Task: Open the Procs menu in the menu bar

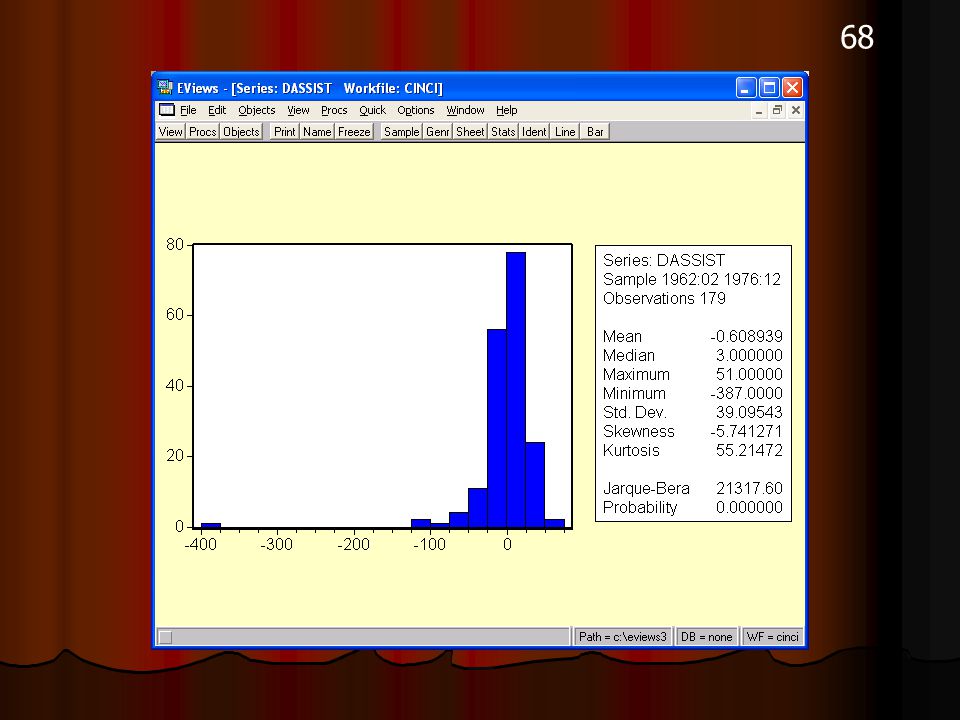Action: [x=334, y=110]
